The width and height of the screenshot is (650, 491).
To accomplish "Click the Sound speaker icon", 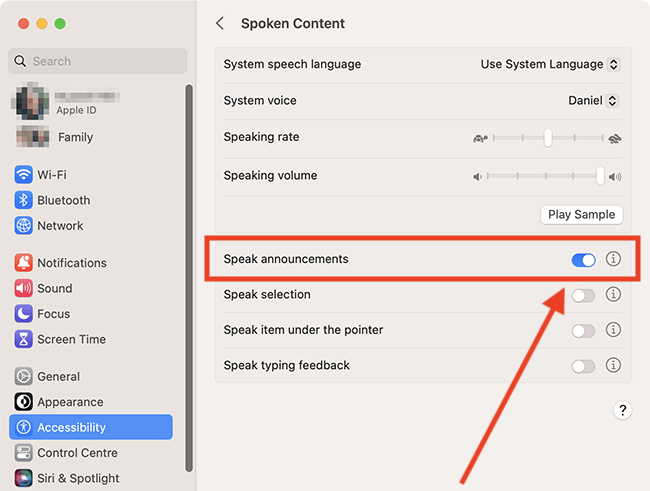I will tap(24, 288).
